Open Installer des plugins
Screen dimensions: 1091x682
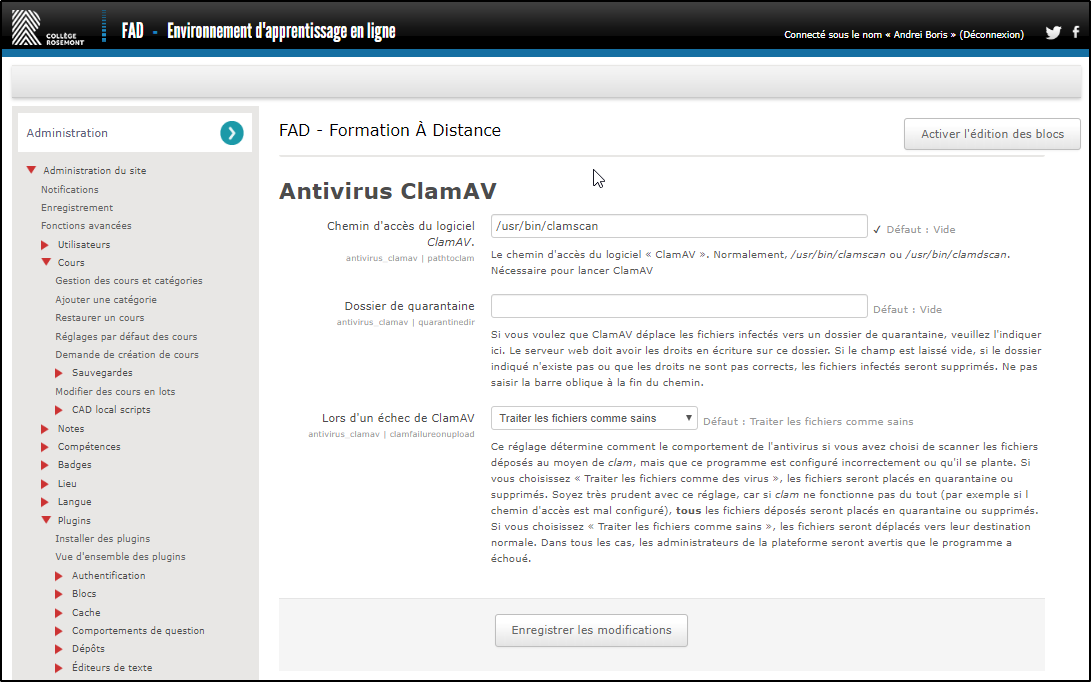point(102,539)
